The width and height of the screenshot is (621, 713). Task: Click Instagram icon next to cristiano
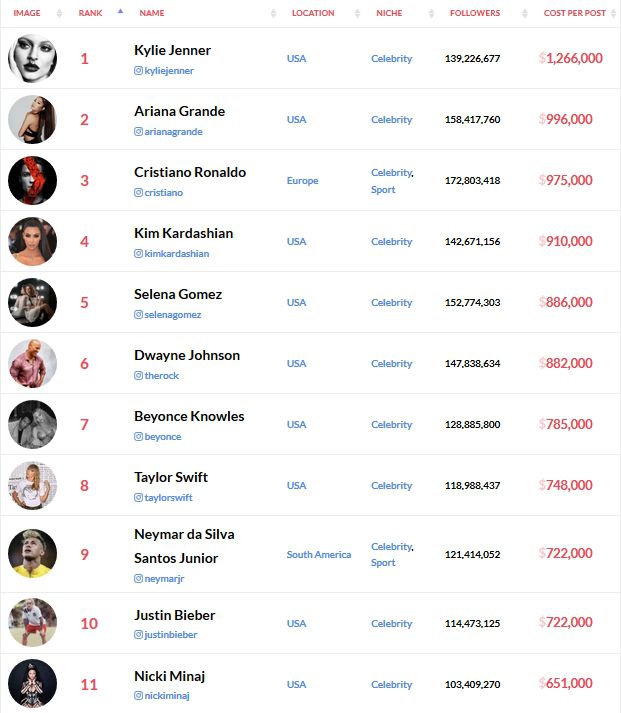(138, 192)
